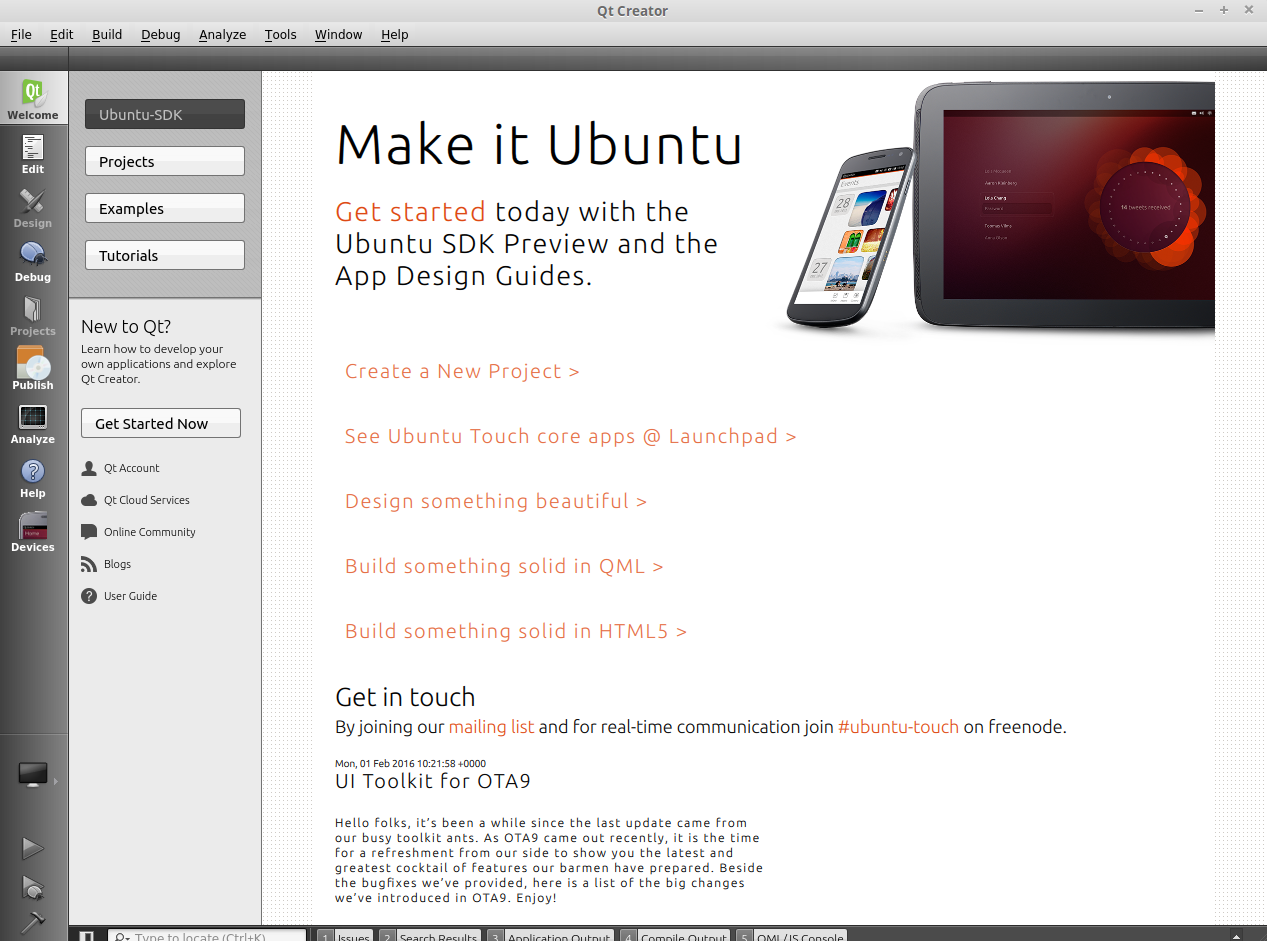1267x941 pixels.
Task: Build project with the hammer icon
Action: [x=33, y=921]
